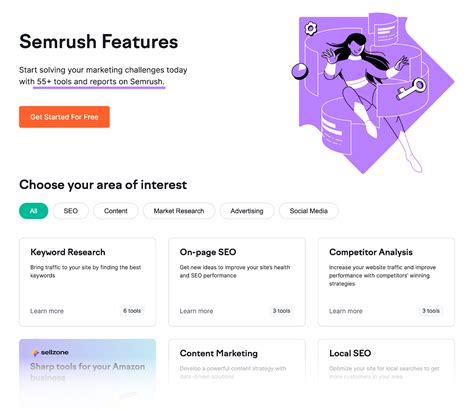Click the Get Started For Free button
Viewport: 474px width, 411px height.
64,117
